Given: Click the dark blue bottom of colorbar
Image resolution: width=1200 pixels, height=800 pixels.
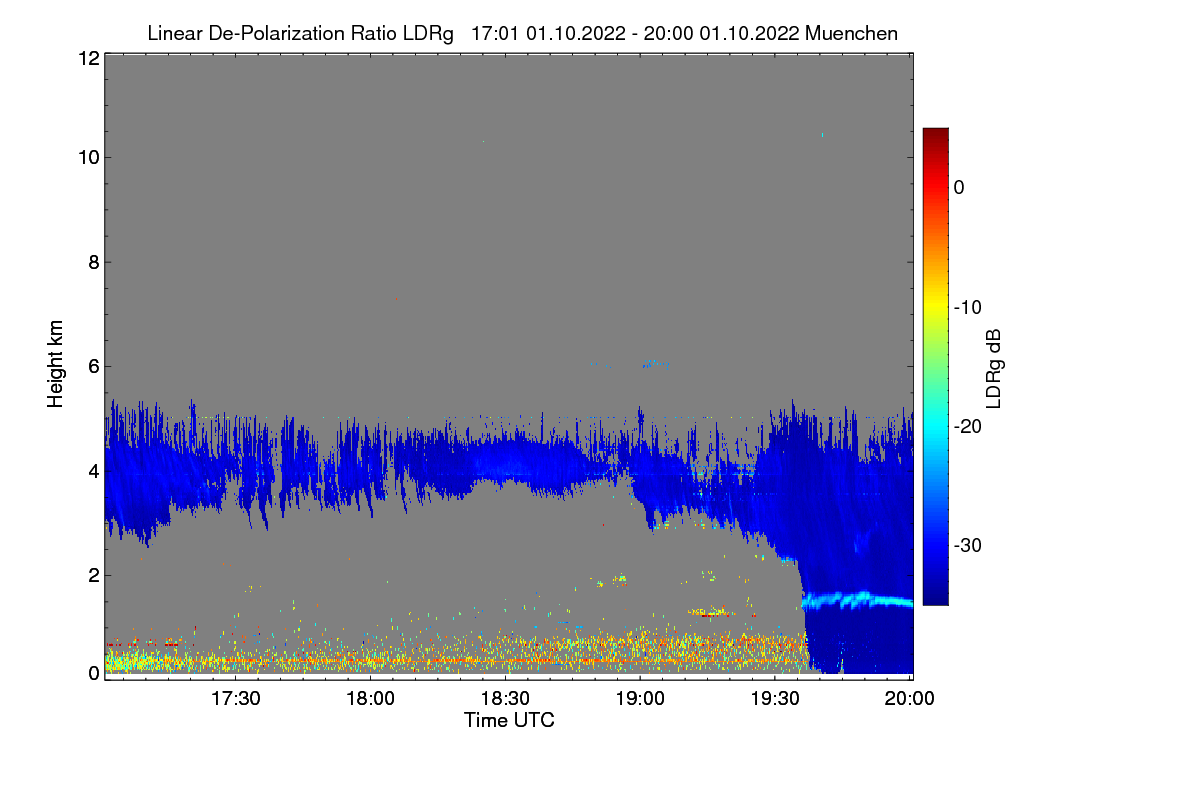Looking at the screenshot, I should pos(935,595).
